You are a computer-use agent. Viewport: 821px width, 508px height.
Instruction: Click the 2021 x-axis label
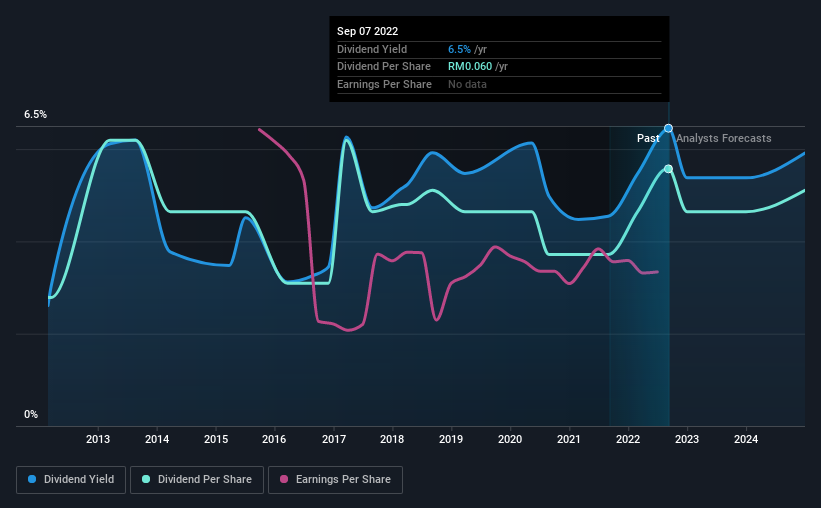coord(569,439)
